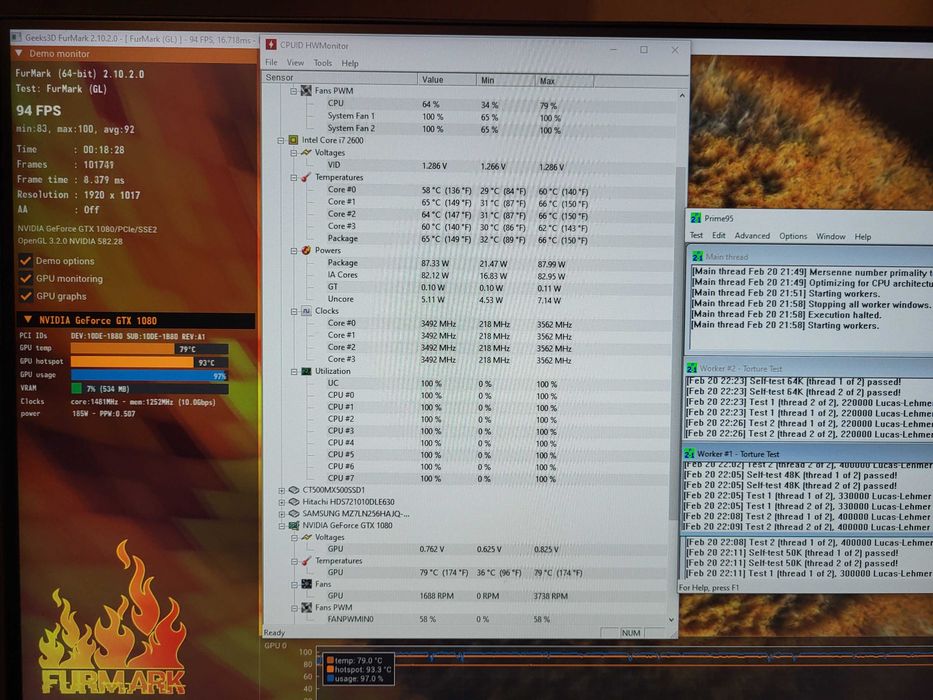Viewport: 933px width, 700px height.
Task: Click the SAMSUNG MZ7LN256HAJQ drive icon
Action: [293, 514]
